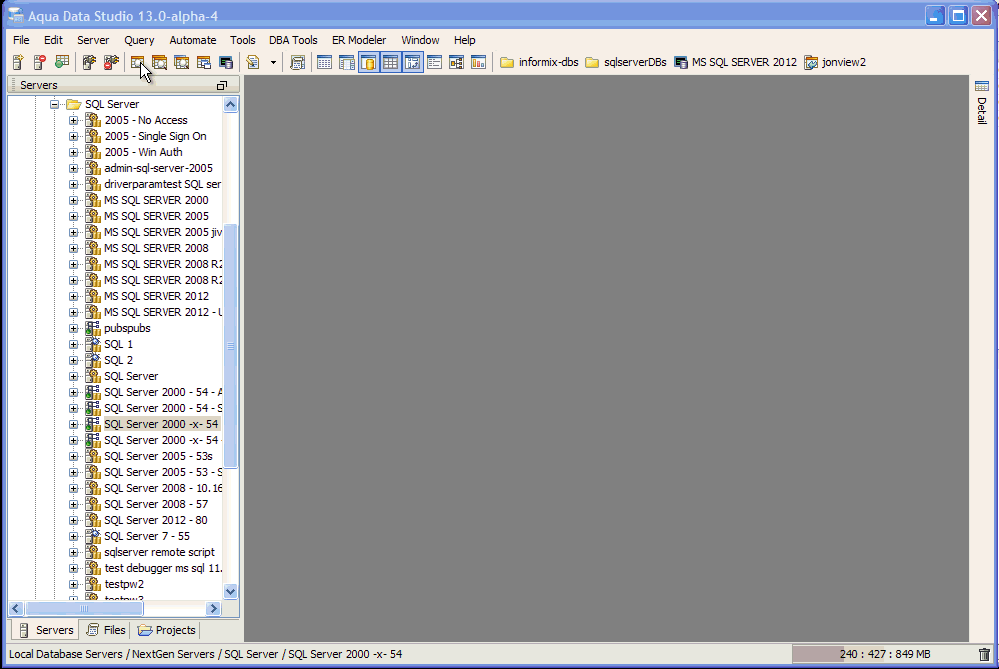Select the 2005 - Win Auth tree row

pyautogui.click(x=143, y=152)
